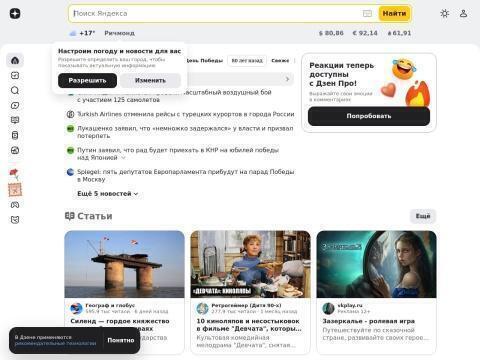Open the Spiegel пять депутатов news headline
This screenshot has height=360, width=480.
coord(186,176)
